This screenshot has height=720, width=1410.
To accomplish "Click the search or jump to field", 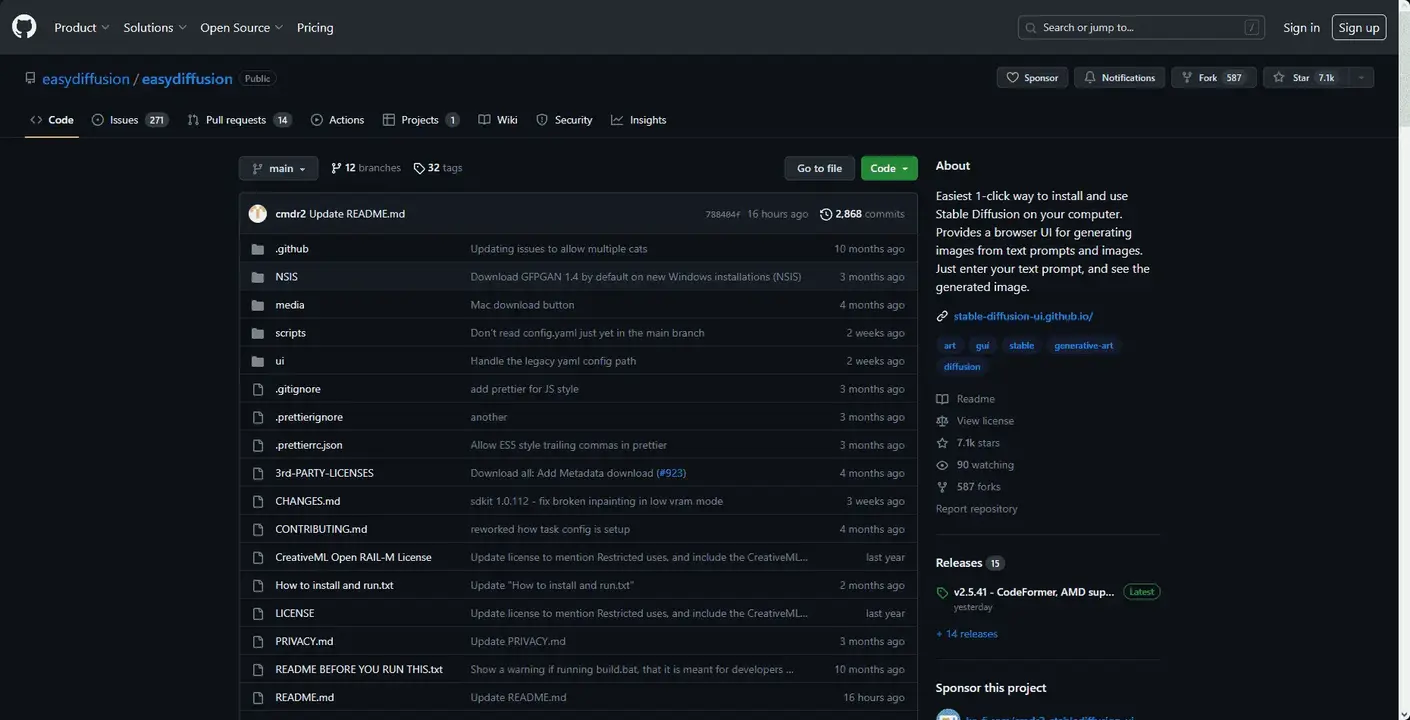I will [1141, 27].
